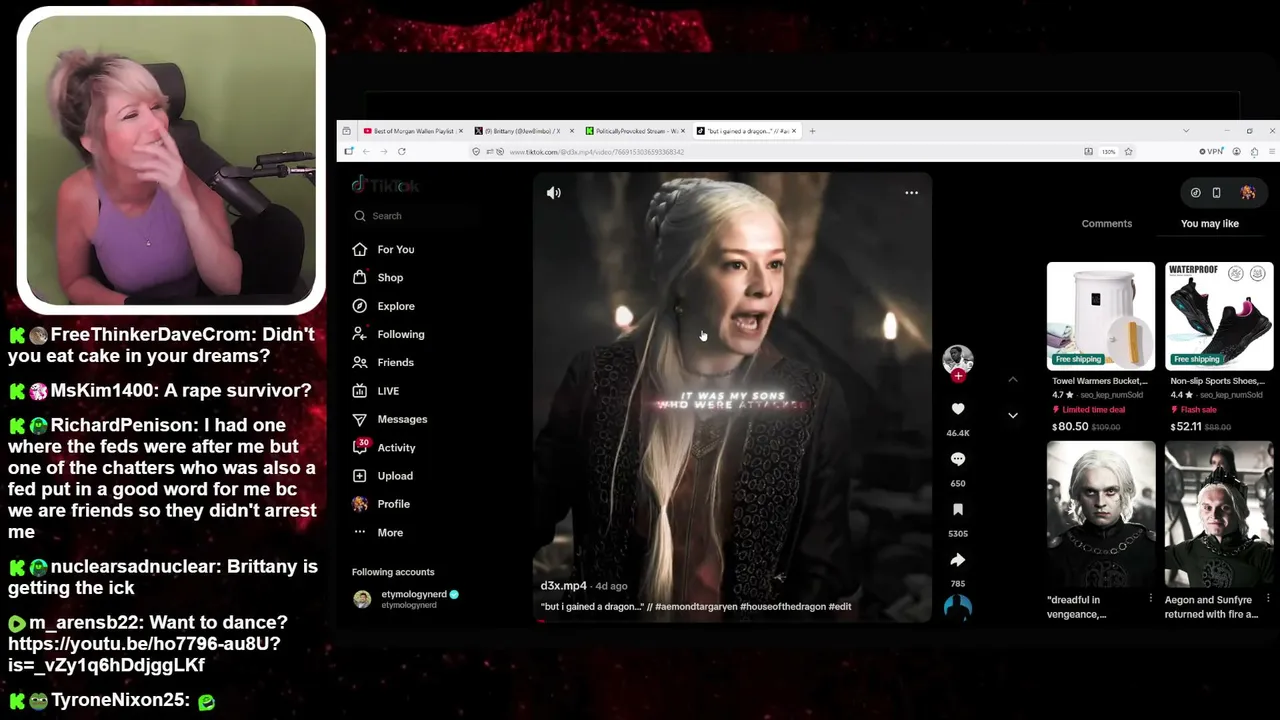
Task: Open the Non-slip Sports Shoes product
Action: pyautogui.click(x=1219, y=316)
